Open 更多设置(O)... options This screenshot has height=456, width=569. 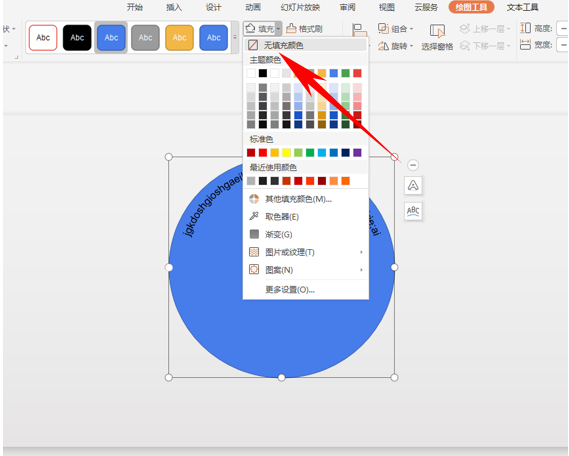click(x=306, y=290)
